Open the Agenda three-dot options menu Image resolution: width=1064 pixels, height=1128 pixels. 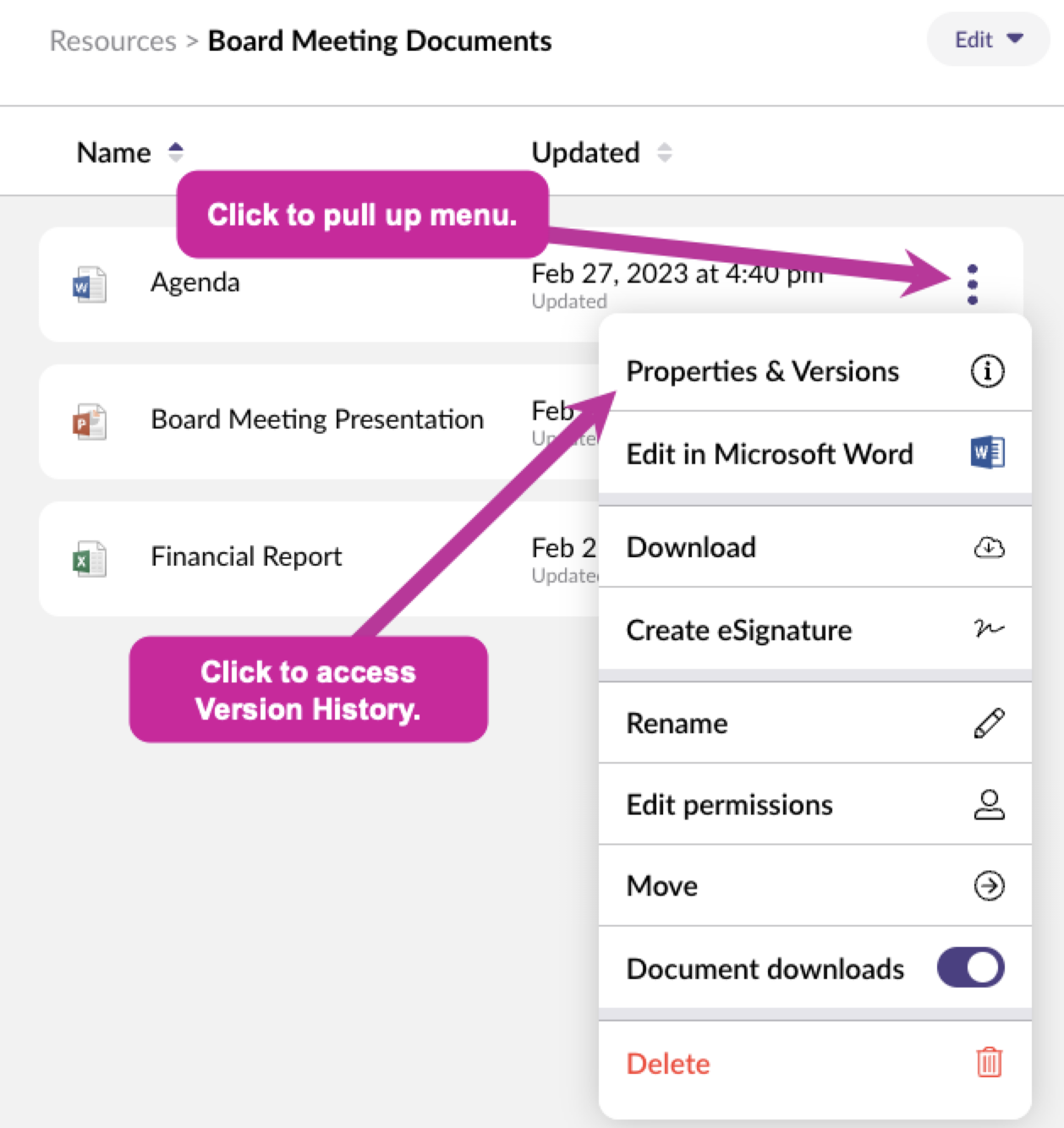point(972,284)
